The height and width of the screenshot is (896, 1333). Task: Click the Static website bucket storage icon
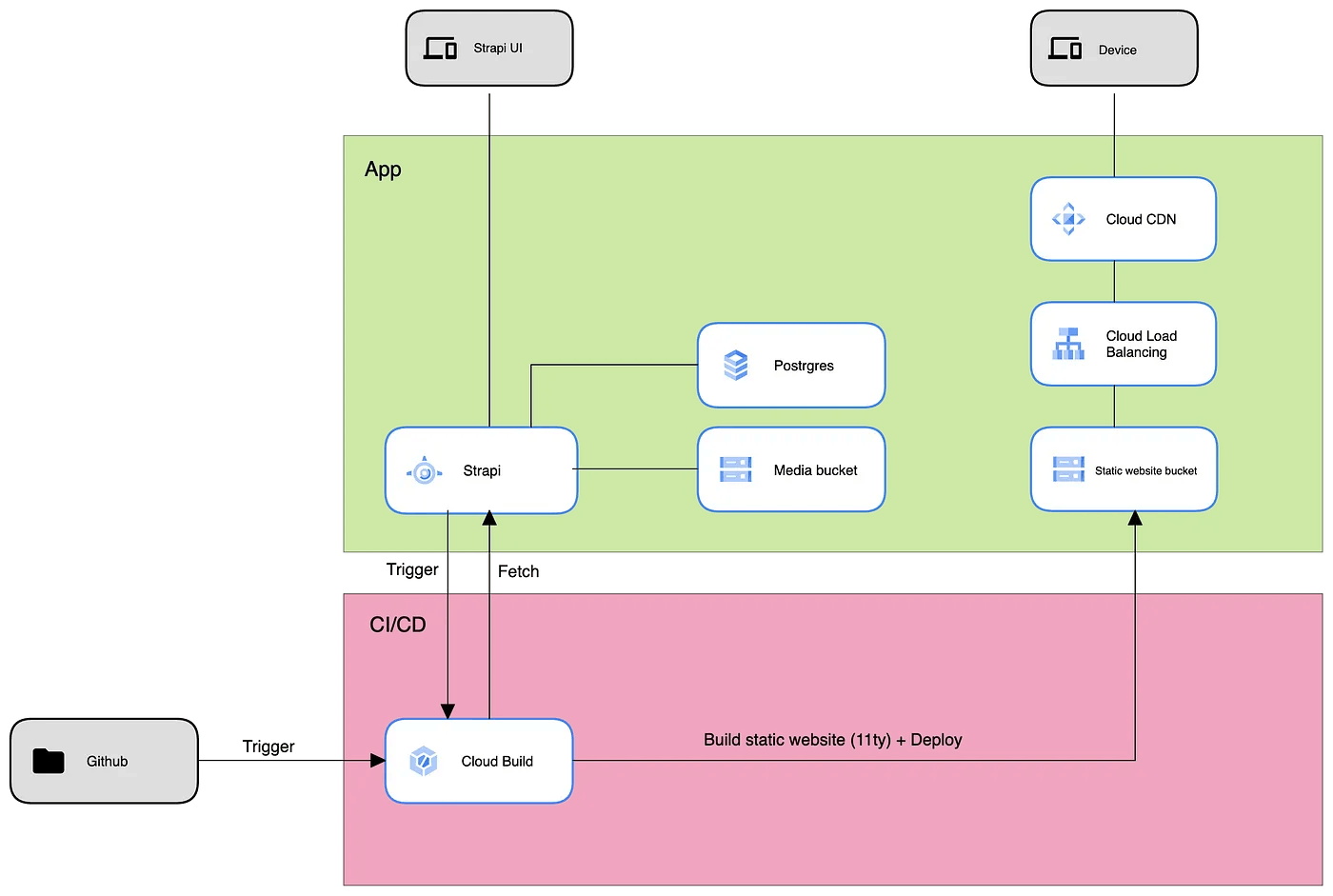(1068, 469)
